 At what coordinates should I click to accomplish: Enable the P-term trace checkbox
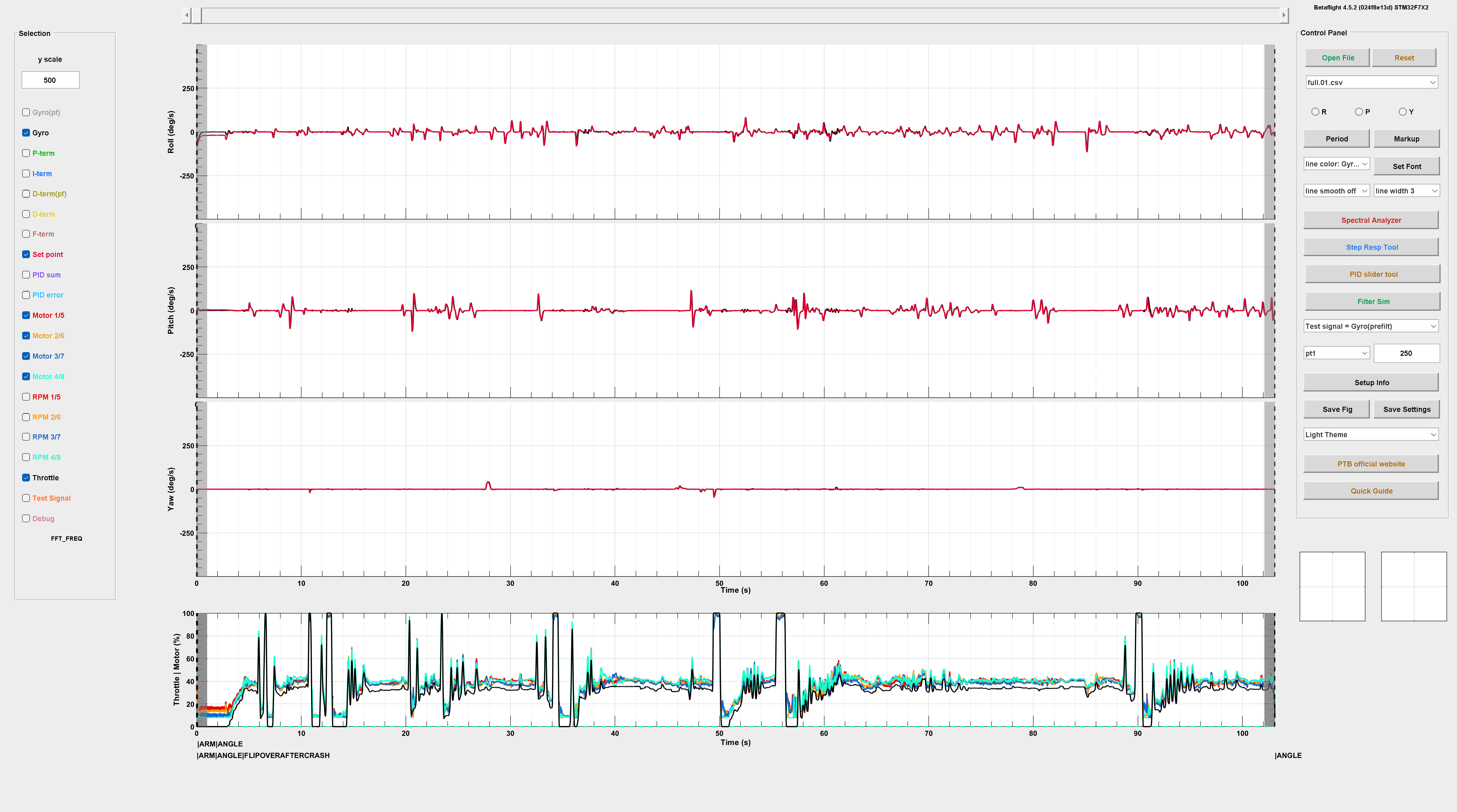[26, 153]
